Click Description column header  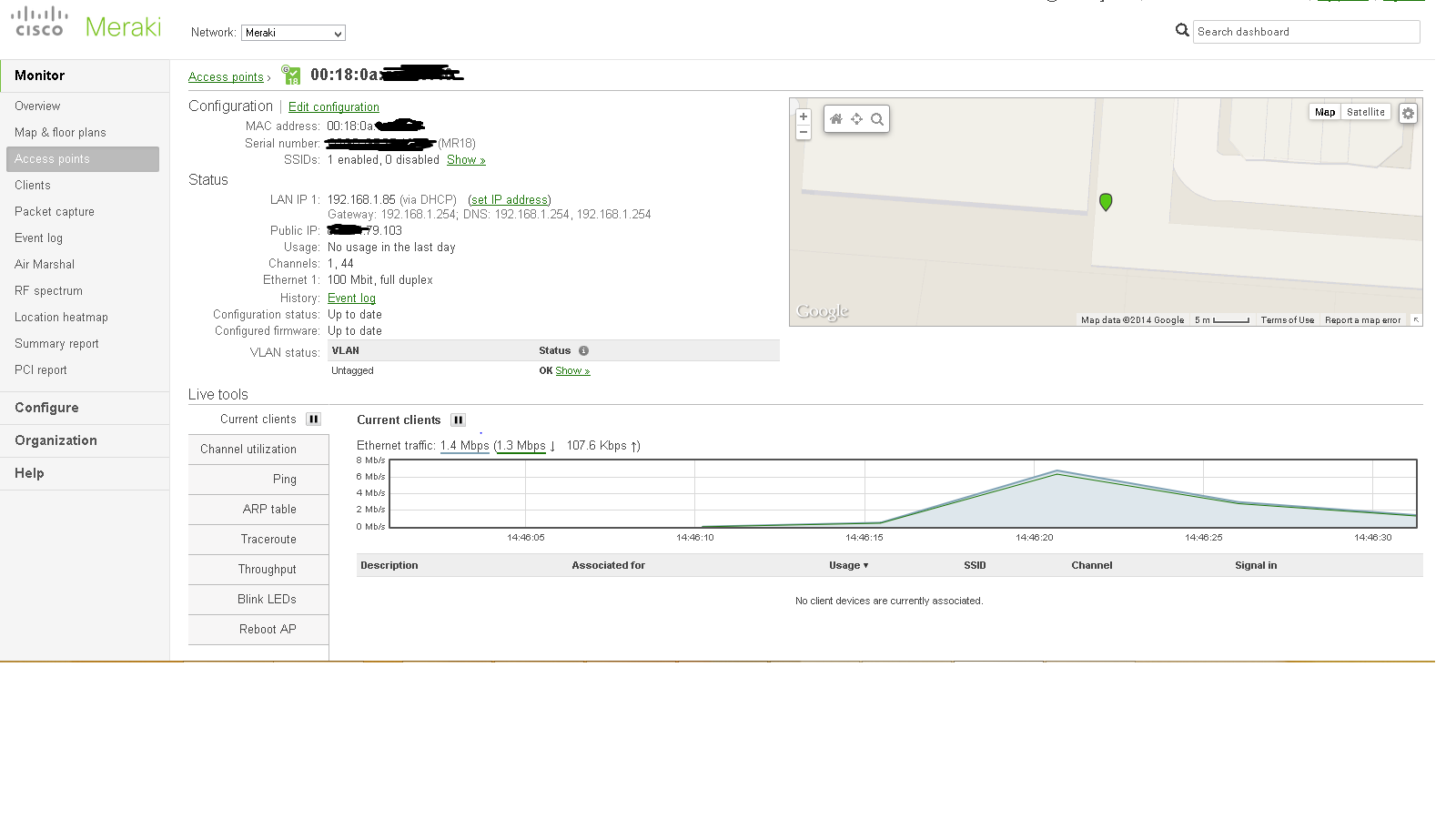coord(389,565)
